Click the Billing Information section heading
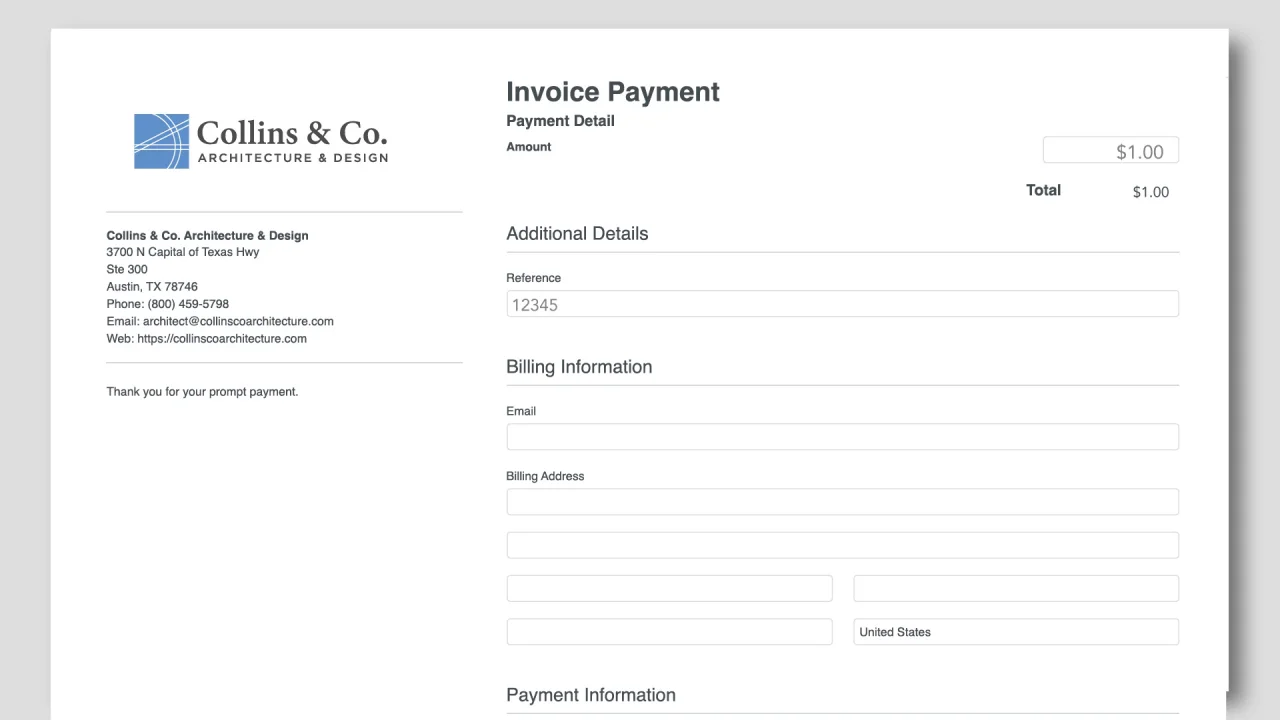This screenshot has width=1280, height=720. (579, 367)
